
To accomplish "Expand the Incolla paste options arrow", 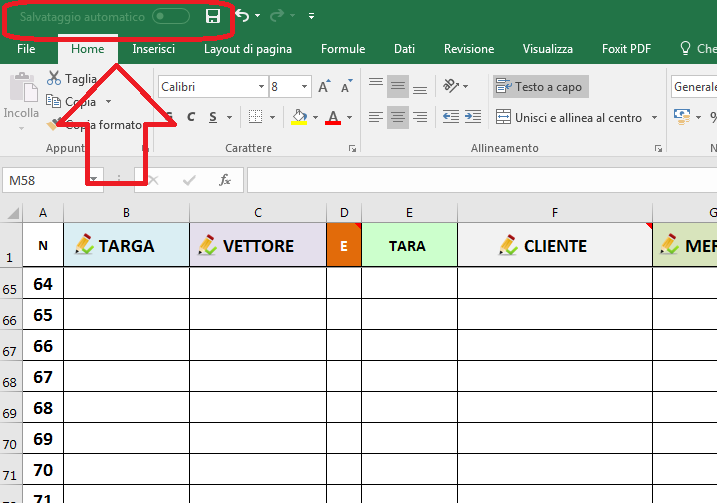I will (x=21, y=128).
